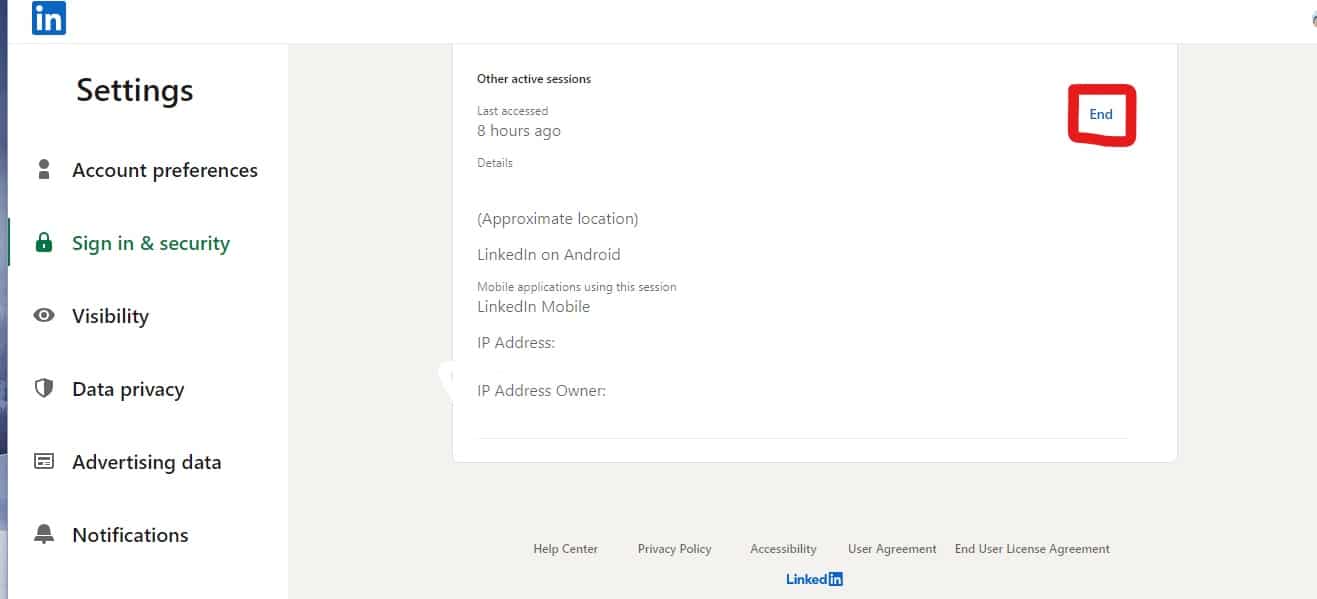Open Account preferences settings
This screenshot has height=599, width=1317.
click(x=165, y=170)
